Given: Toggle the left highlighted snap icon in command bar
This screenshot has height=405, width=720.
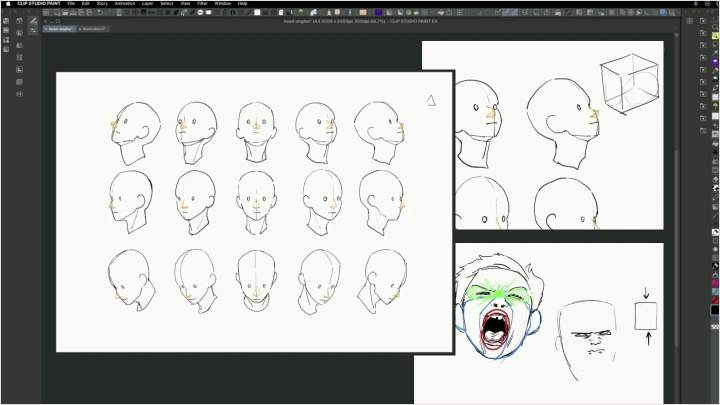Looking at the screenshot, I should [506, 12].
